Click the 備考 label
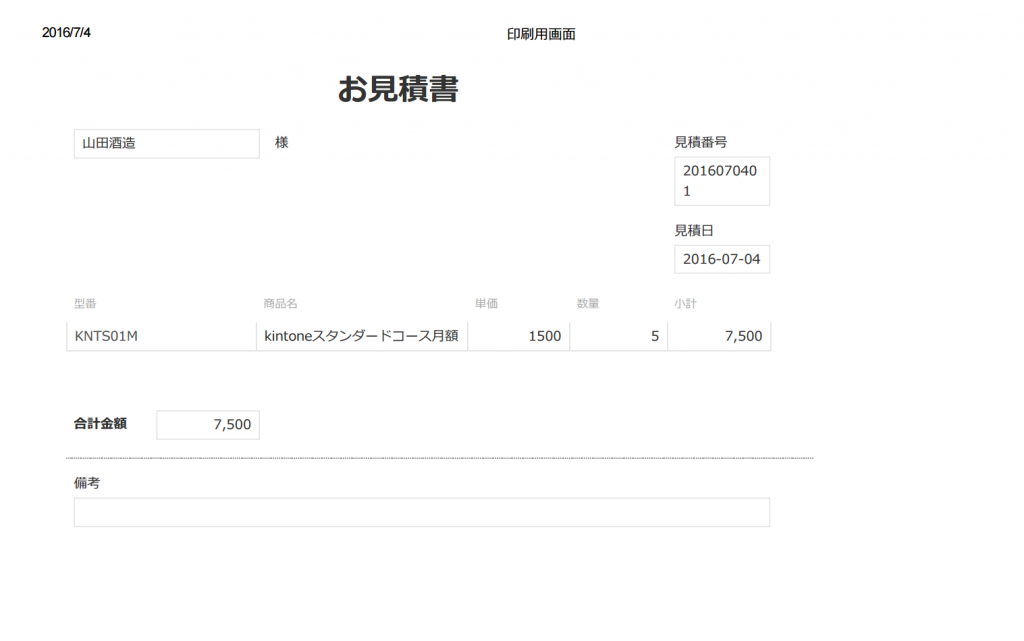The image size is (1024, 641). point(87,483)
